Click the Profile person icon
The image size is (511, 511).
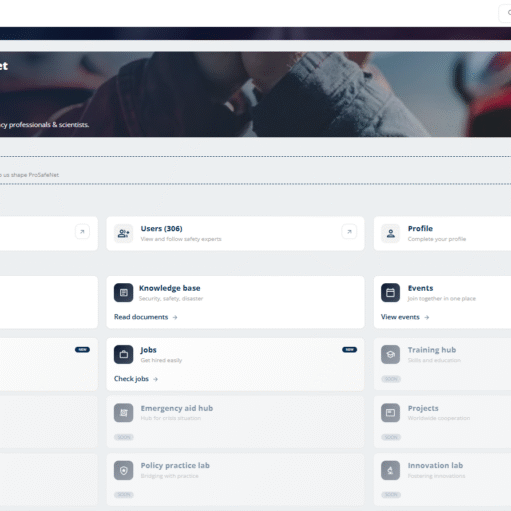(x=391, y=233)
